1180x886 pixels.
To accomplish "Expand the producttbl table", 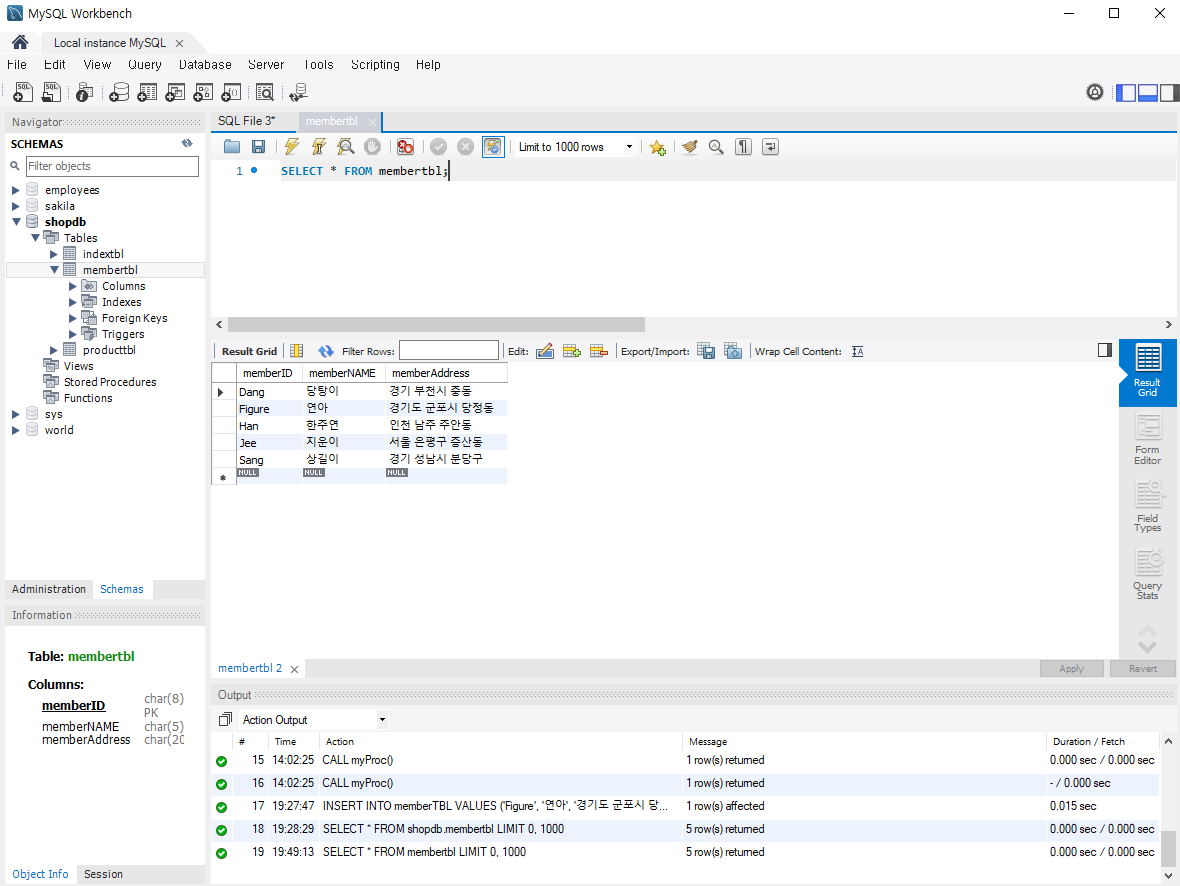I will point(53,350).
